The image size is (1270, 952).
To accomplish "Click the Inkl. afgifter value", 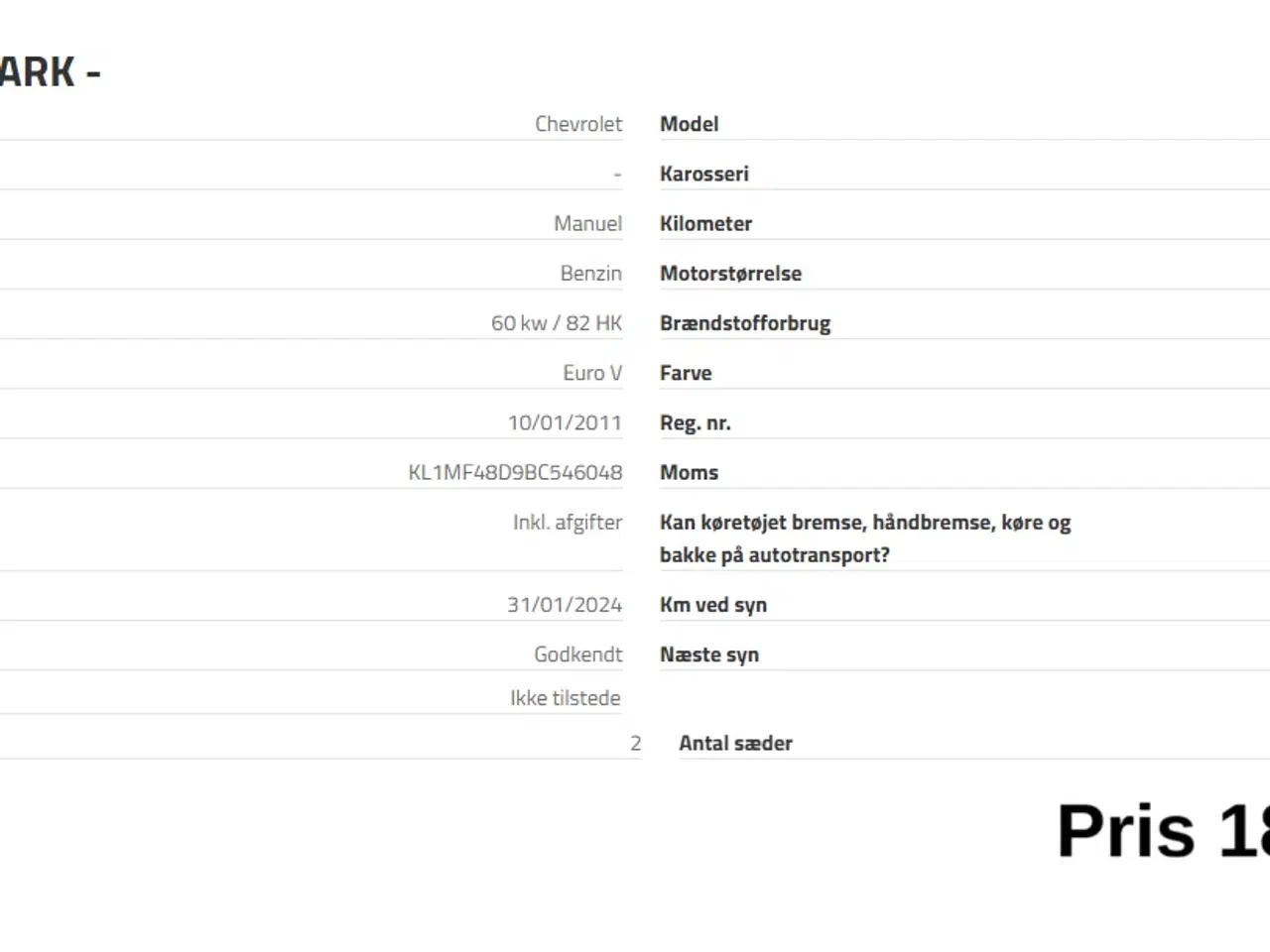I will click(567, 522).
